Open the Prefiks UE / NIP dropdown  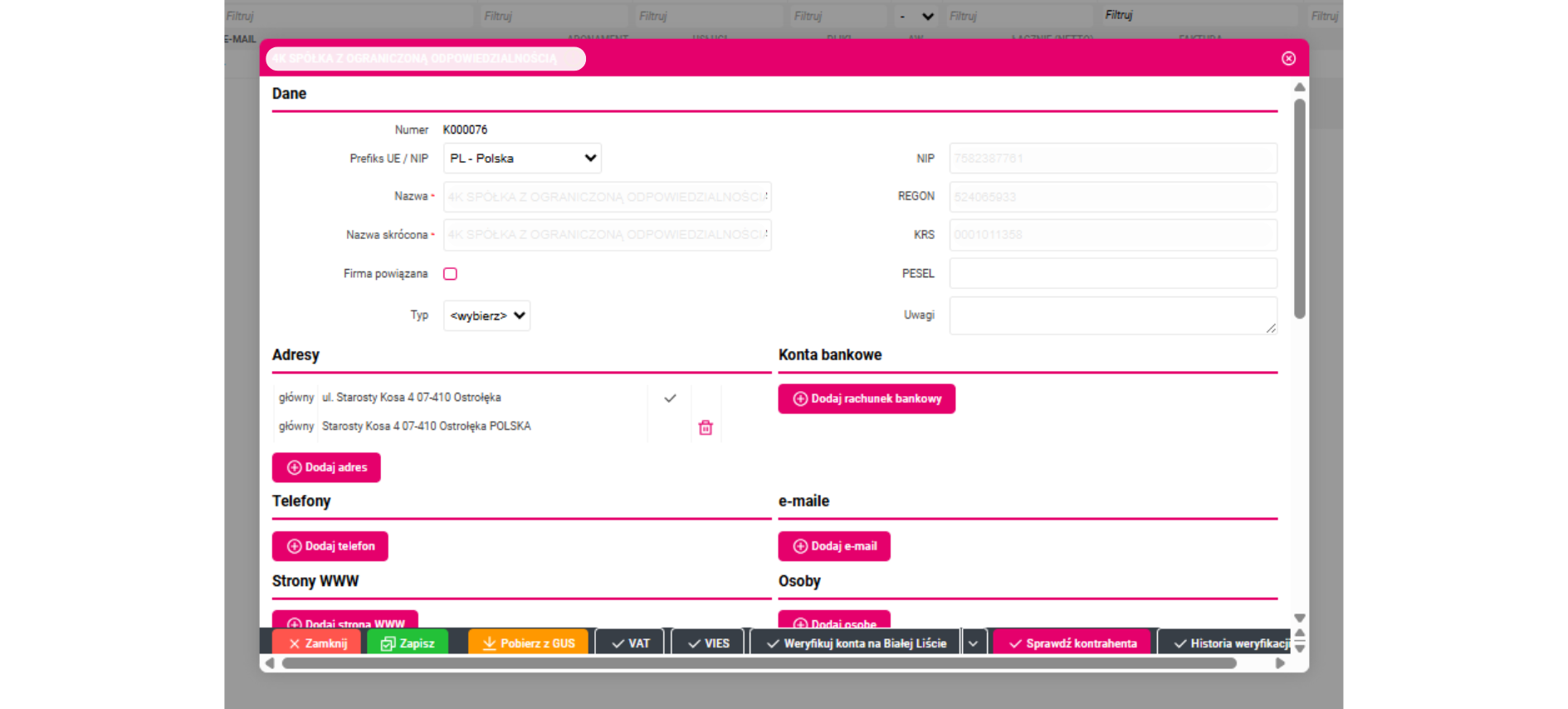coord(522,159)
